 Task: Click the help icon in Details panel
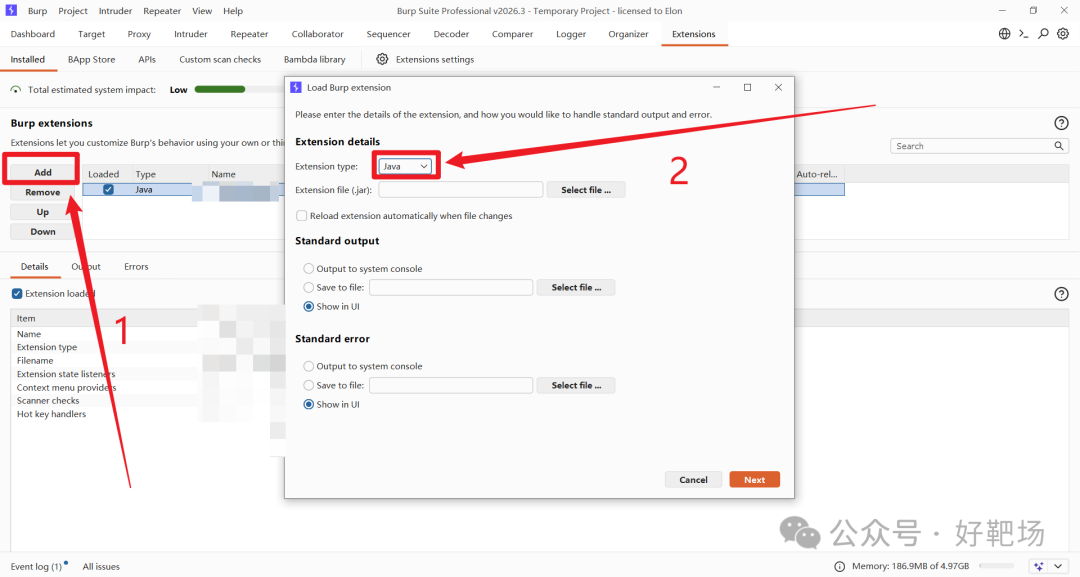click(x=1061, y=294)
